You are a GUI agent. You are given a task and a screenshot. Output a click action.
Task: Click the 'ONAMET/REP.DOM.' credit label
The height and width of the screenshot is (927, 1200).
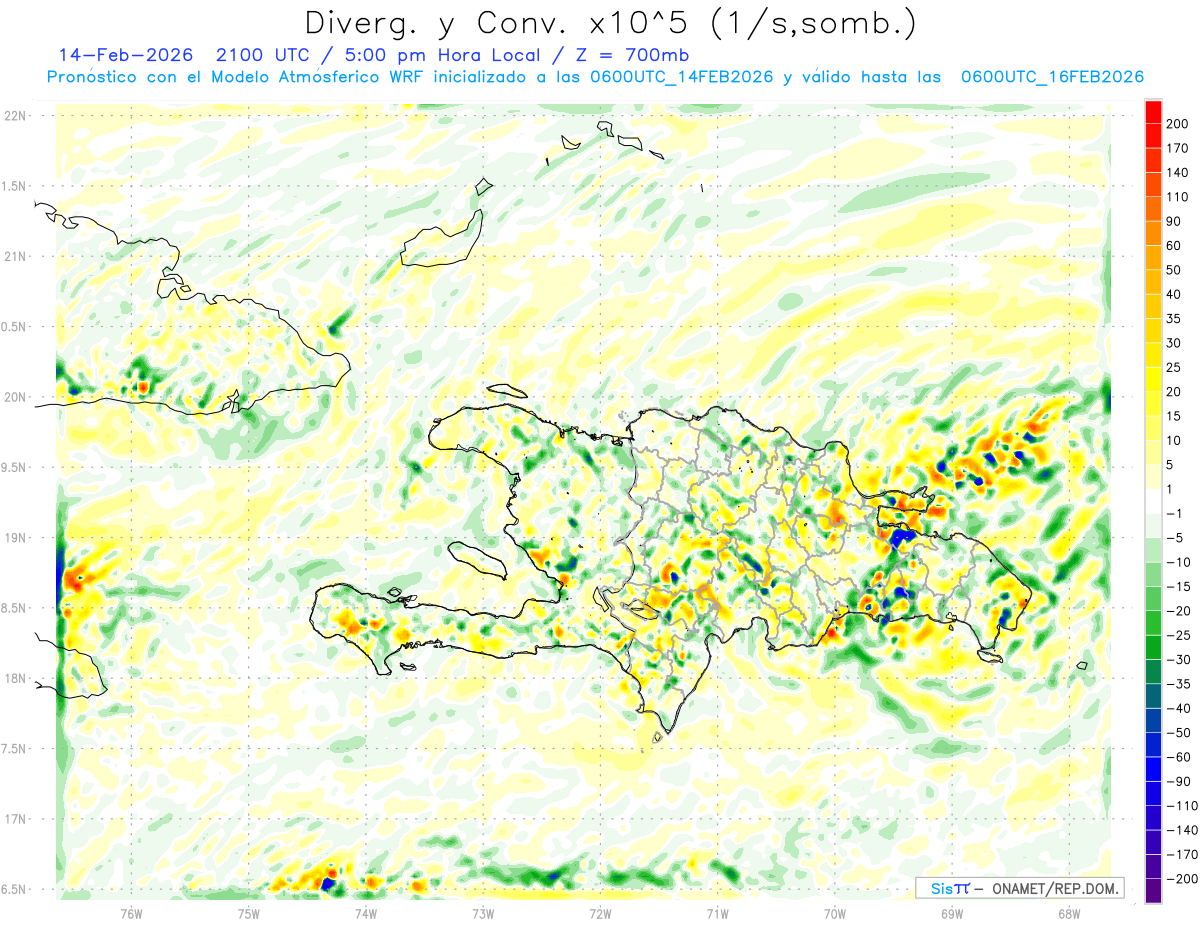pos(1054,888)
